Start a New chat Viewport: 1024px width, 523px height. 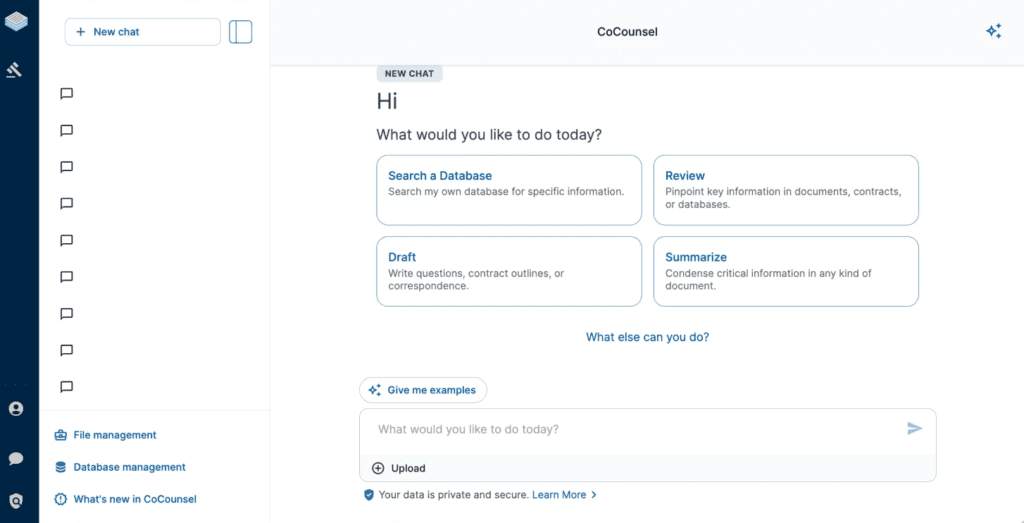142,32
